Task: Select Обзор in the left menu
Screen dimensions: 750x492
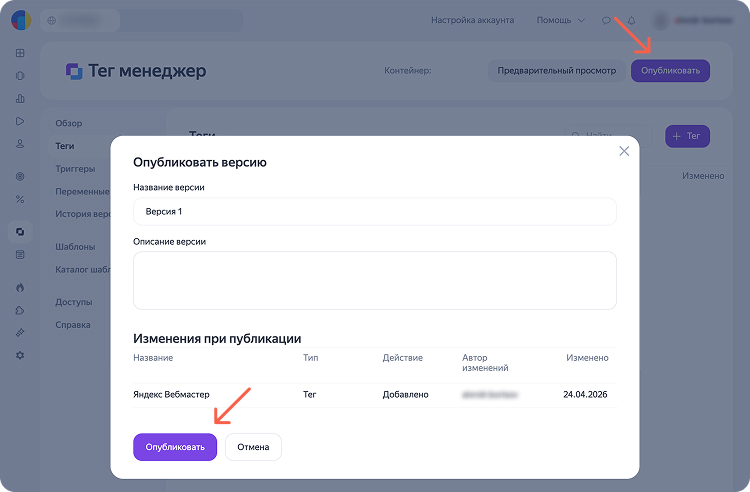Action: point(69,123)
